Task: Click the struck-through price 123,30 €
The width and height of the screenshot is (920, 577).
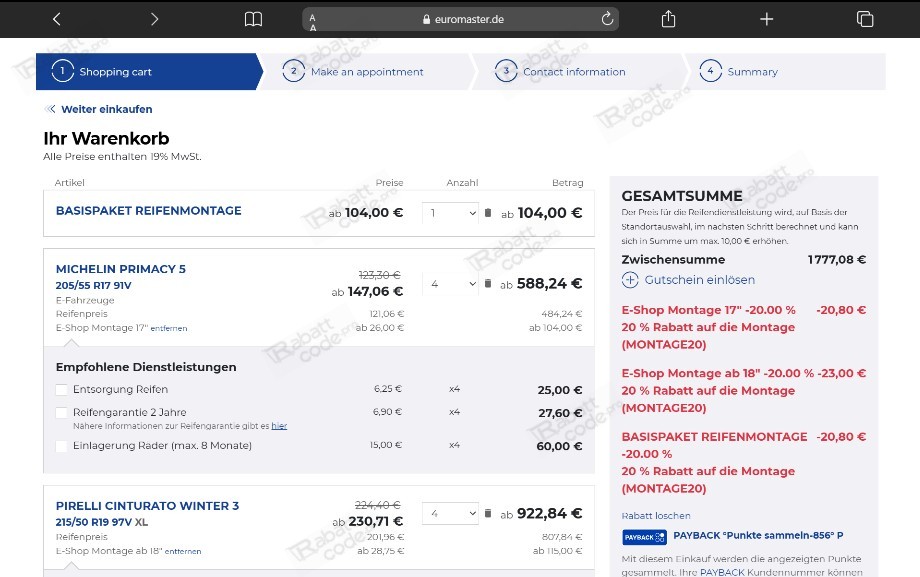Action: 380,275
